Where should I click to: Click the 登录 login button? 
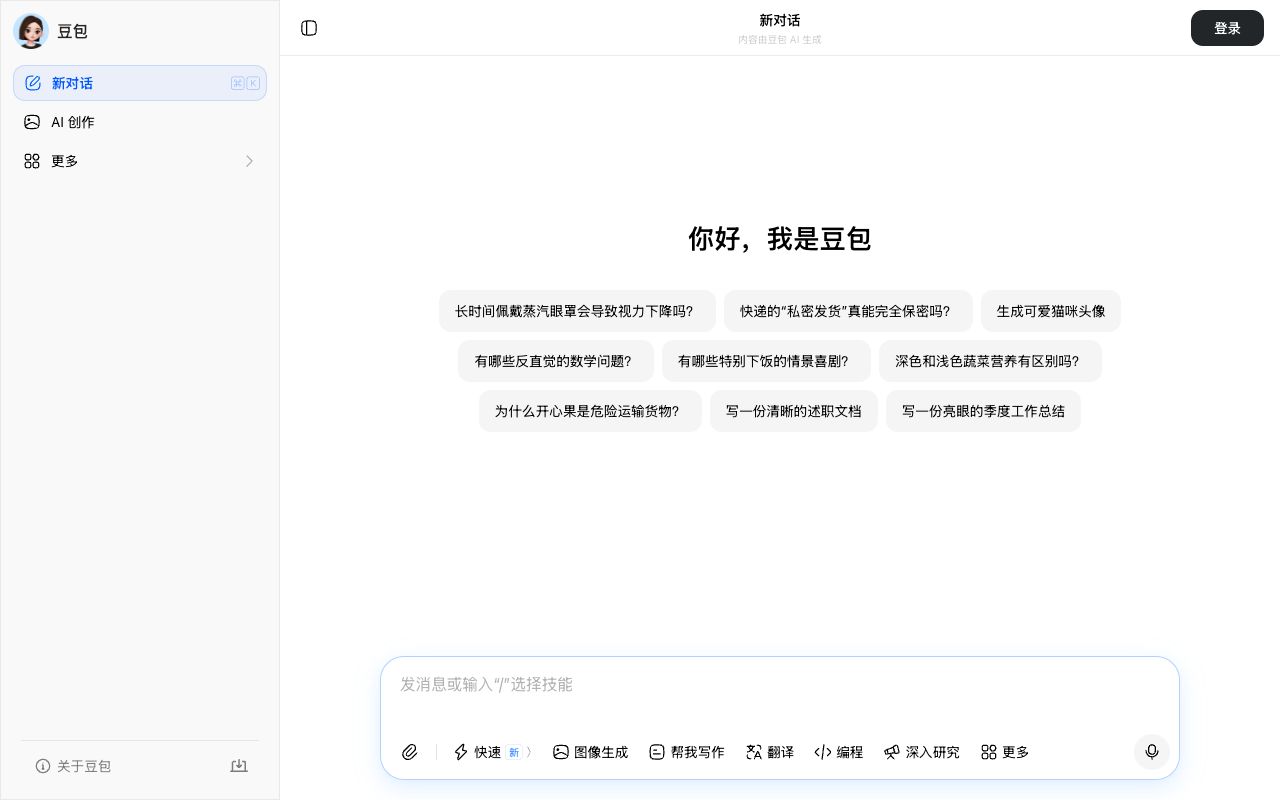[x=1228, y=28]
